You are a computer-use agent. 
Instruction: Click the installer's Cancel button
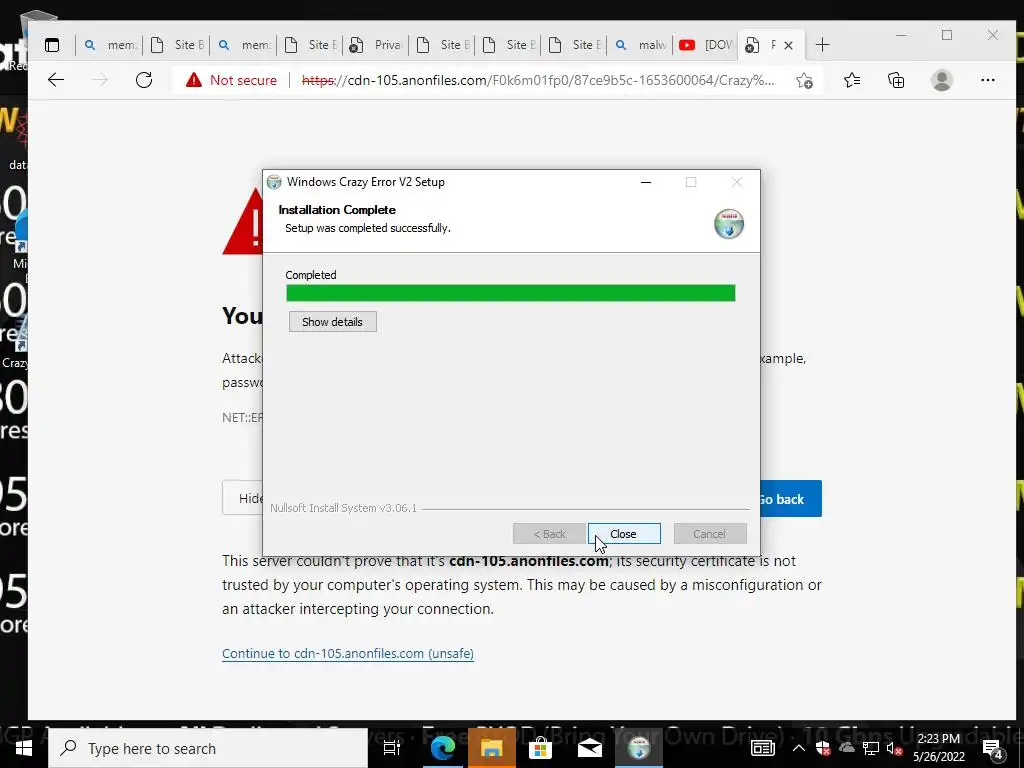pyautogui.click(x=710, y=534)
